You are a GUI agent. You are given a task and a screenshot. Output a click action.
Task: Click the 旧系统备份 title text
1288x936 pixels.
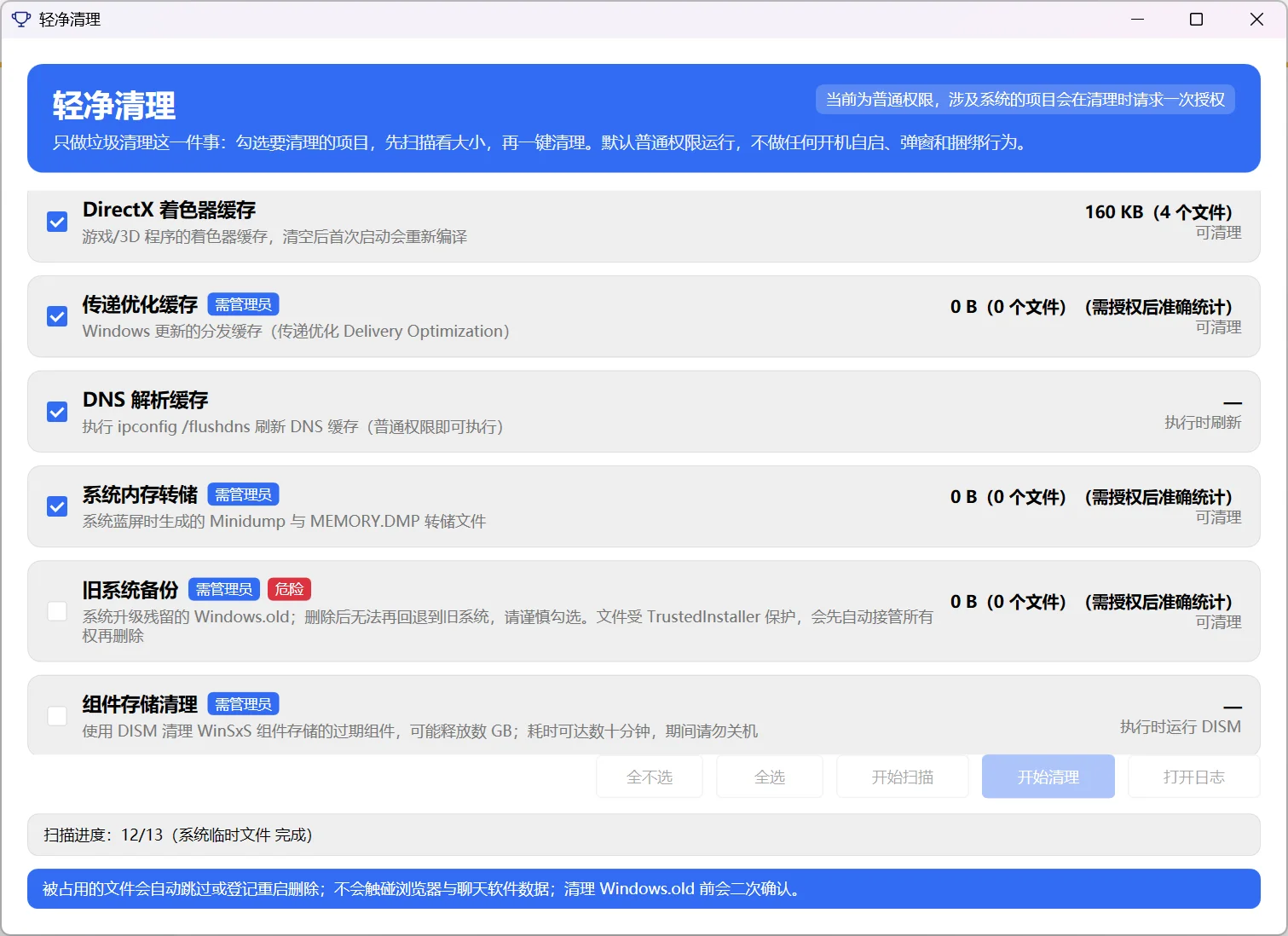tap(130, 590)
